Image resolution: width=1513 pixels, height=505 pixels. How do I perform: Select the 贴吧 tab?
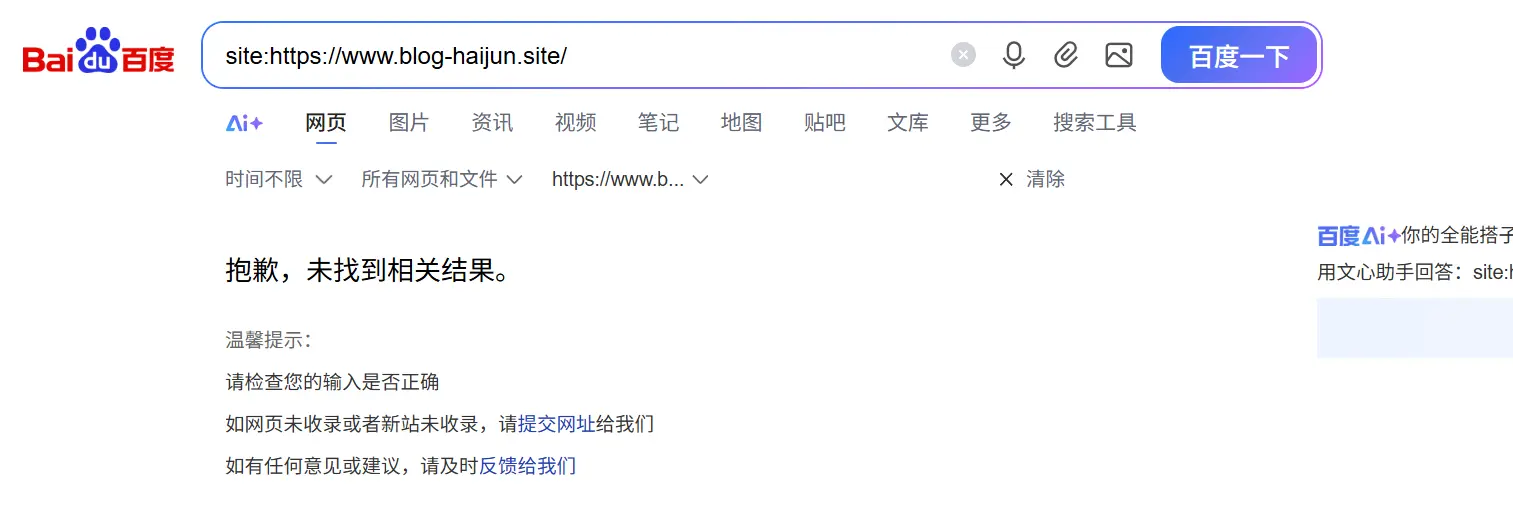pyautogui.click(x=824, y=123)
